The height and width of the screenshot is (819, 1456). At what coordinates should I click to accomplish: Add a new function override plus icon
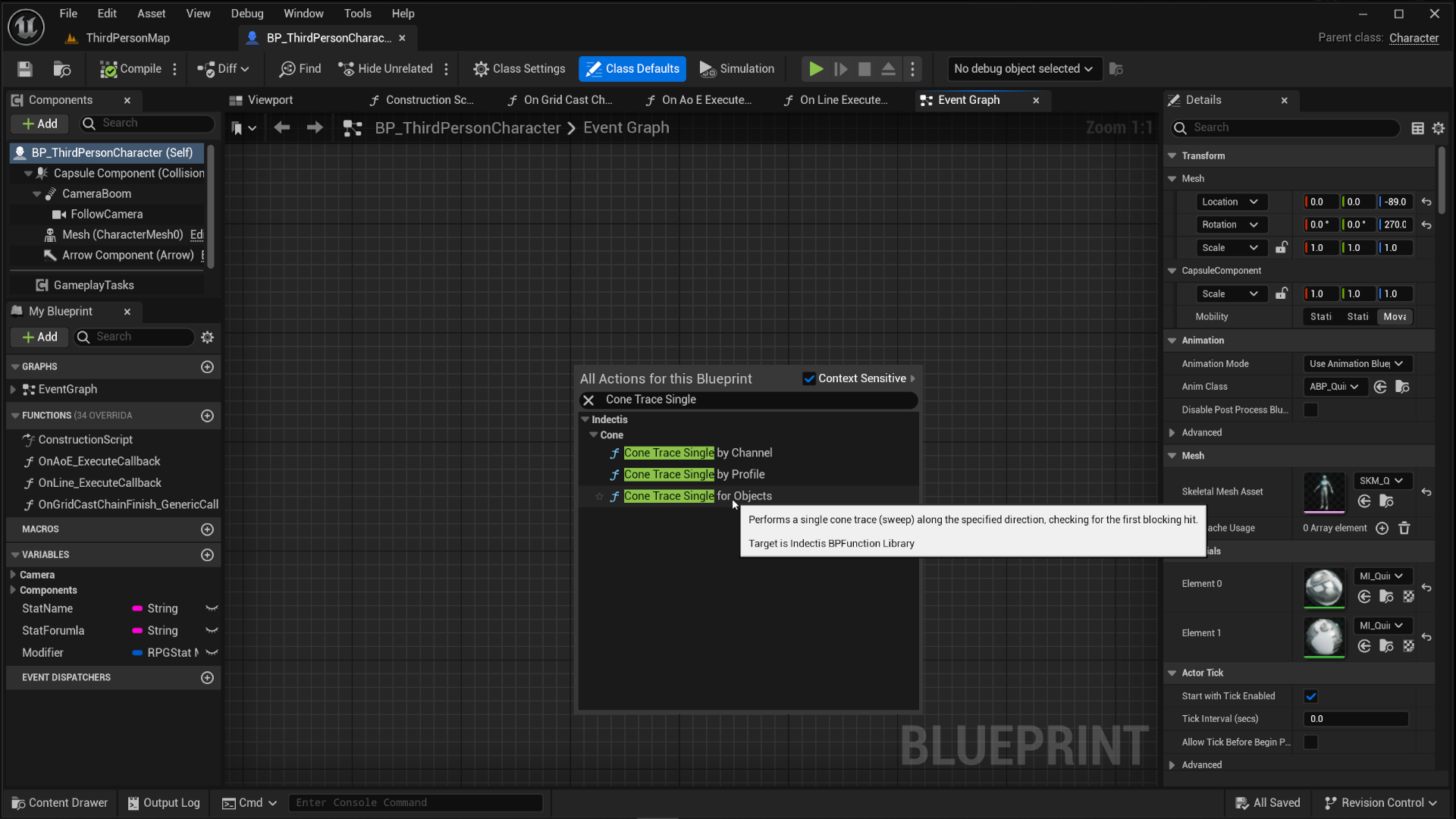tap(207, 416)
